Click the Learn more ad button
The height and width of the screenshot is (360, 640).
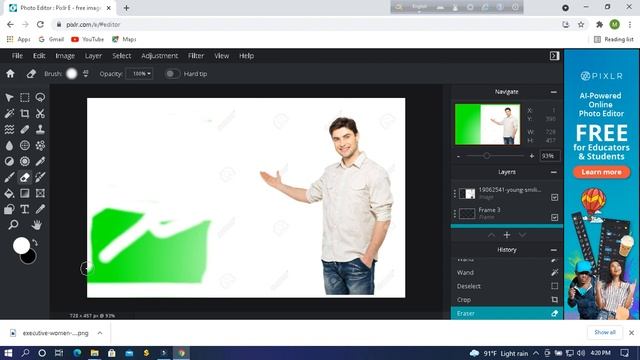pos(601,172)
